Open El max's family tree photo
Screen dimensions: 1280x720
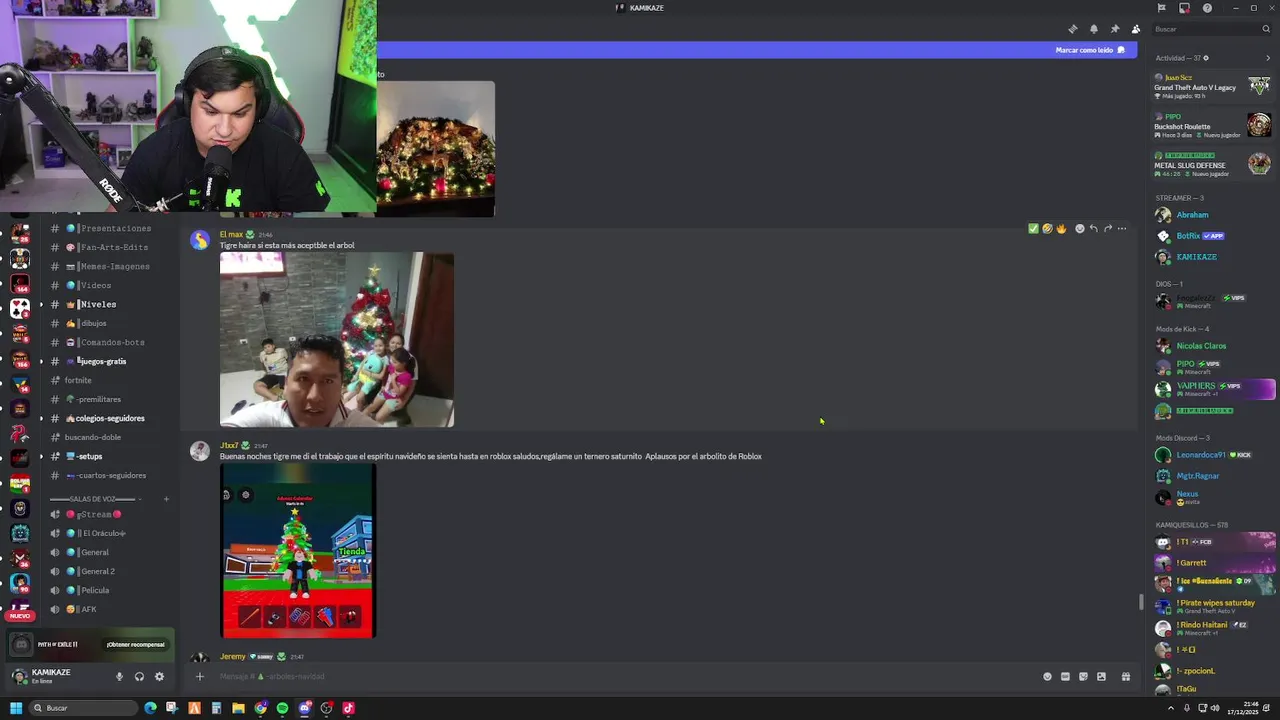point(337,340)
